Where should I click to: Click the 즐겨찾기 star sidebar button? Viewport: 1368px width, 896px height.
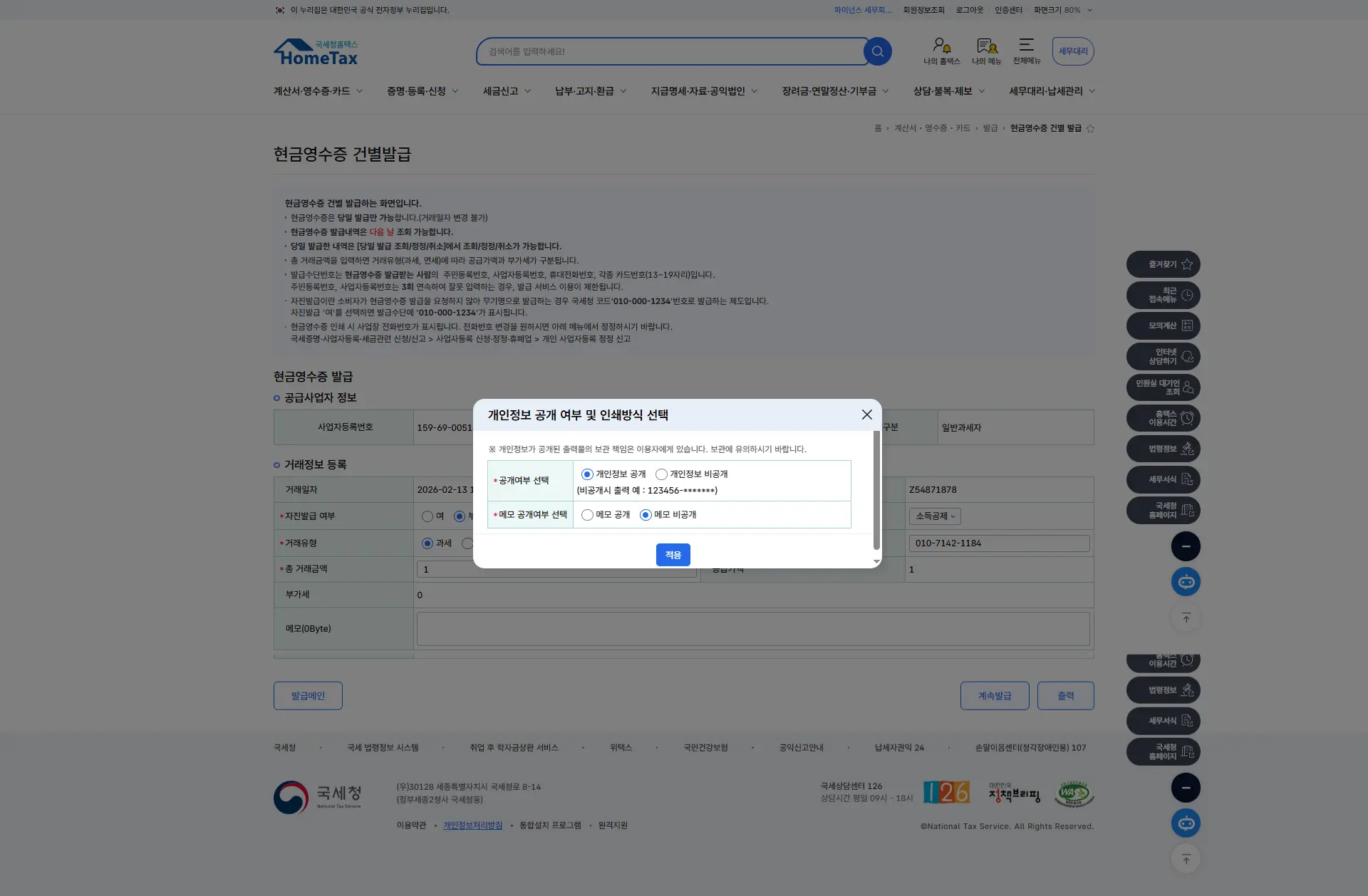pyautogui.click(x=1163, y=264)
